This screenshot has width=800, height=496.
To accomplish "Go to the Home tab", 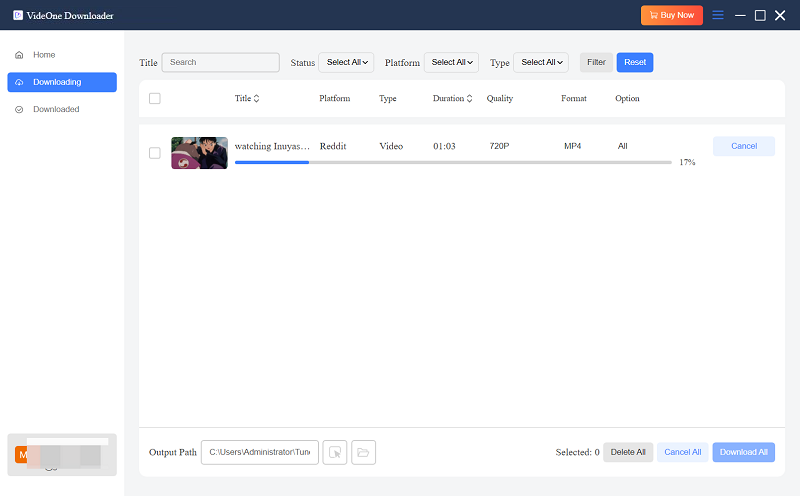I will point(44,55).
